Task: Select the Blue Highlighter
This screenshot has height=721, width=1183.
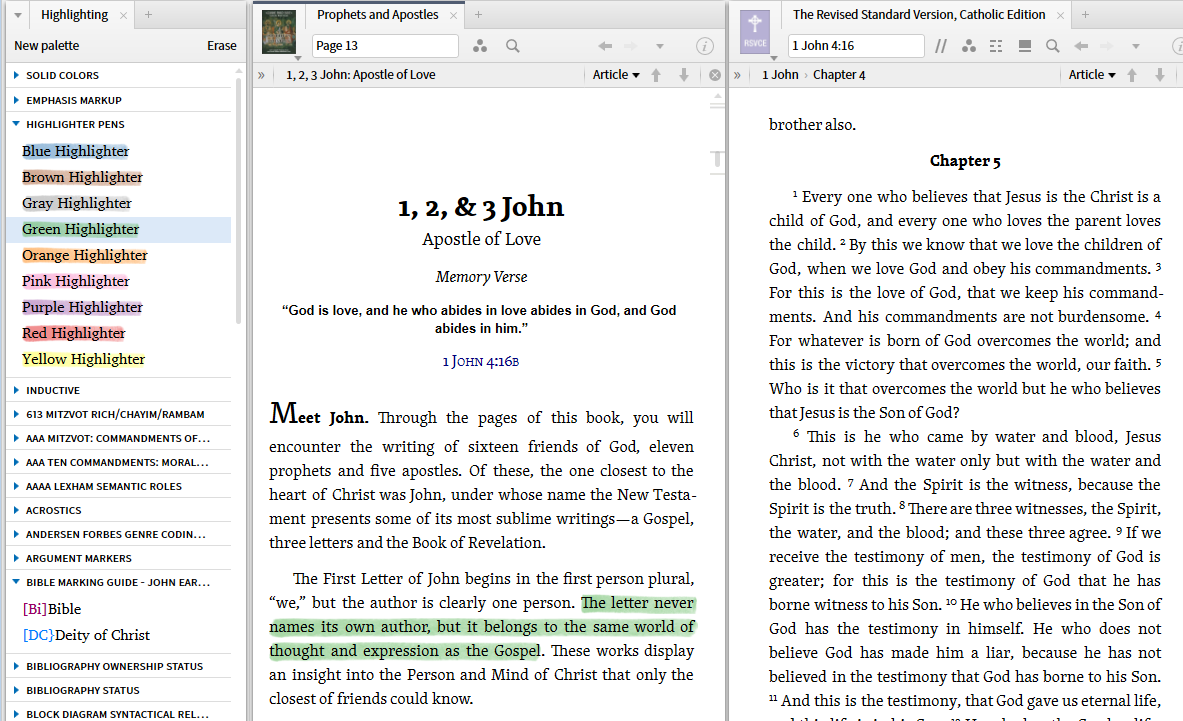Action: point(75,152)
